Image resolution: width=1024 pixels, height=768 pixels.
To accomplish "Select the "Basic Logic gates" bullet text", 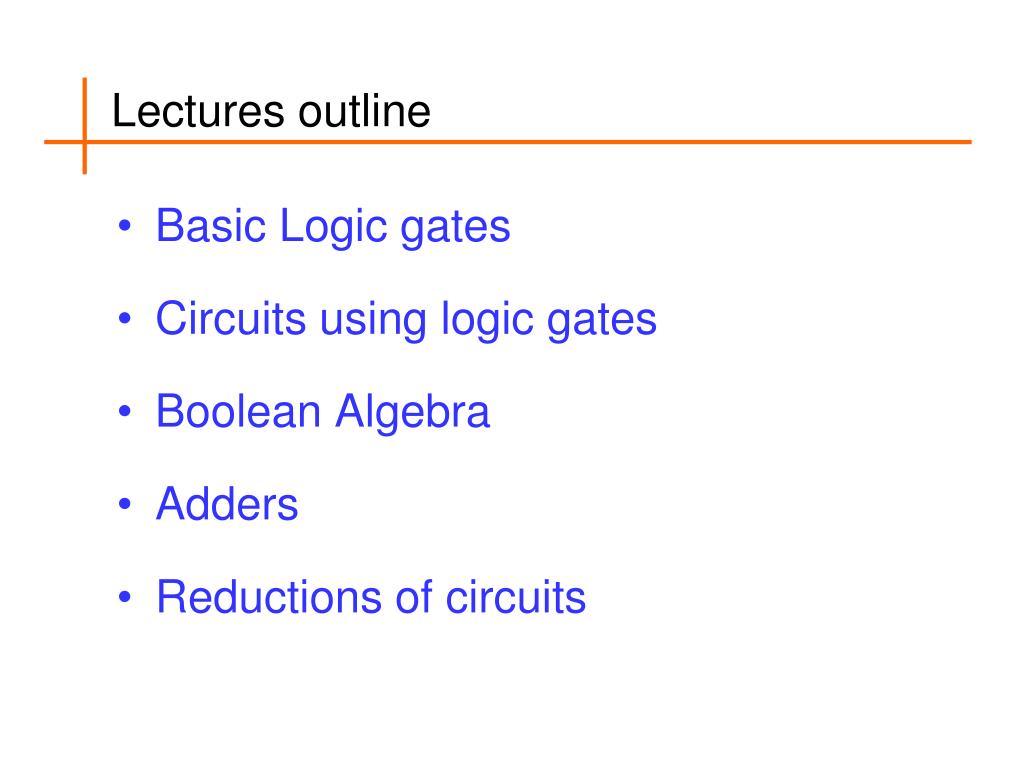I will [x=333, y=227].
